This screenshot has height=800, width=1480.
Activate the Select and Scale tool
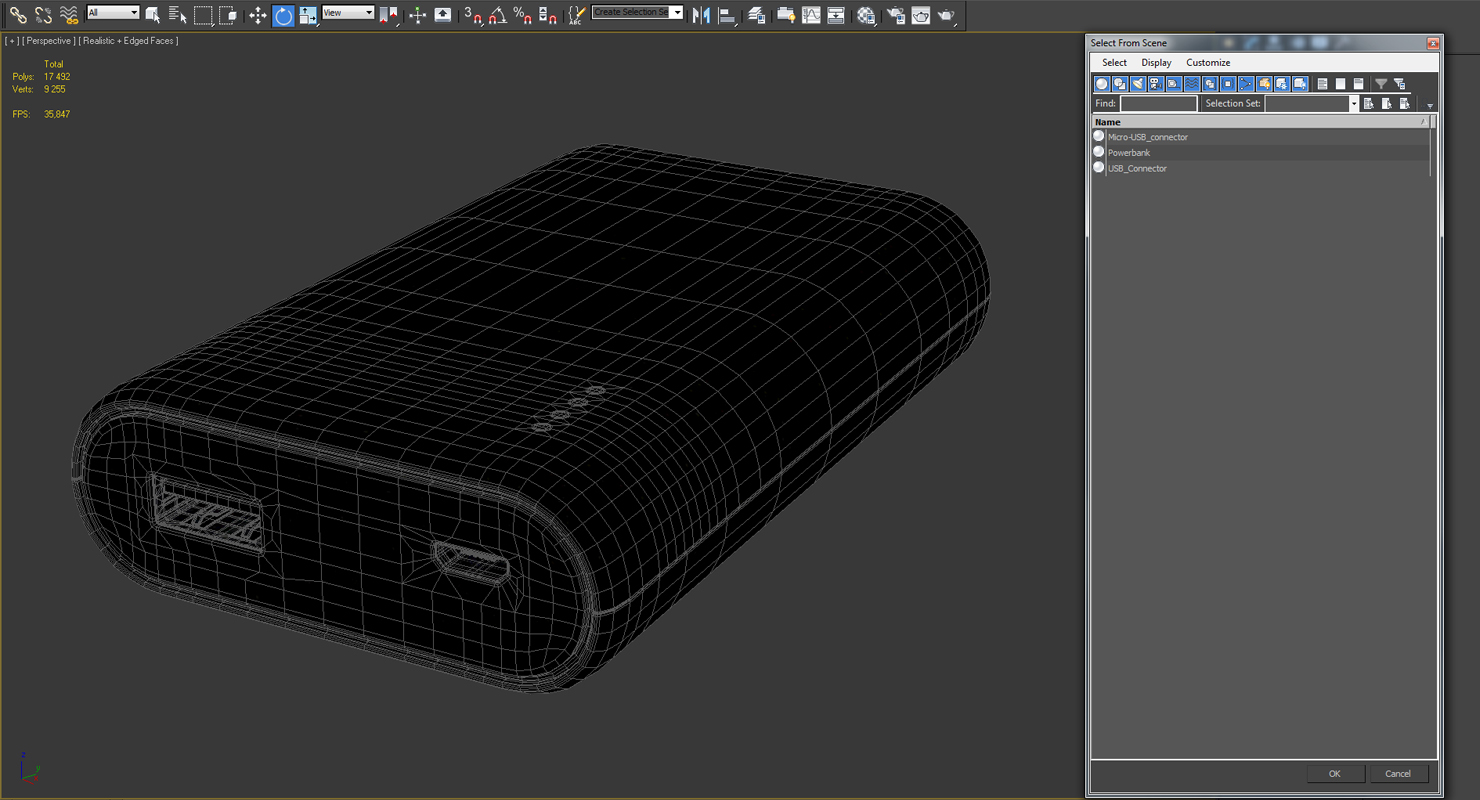[x=308, y=15]
